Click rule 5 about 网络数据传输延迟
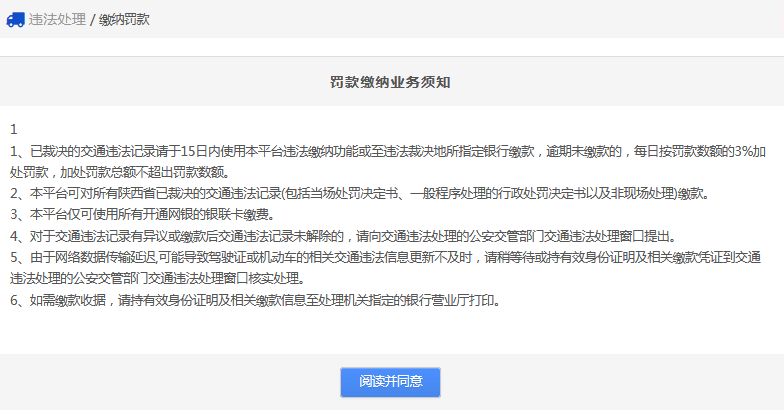The image size is (784, 410). tap(386, 257)
